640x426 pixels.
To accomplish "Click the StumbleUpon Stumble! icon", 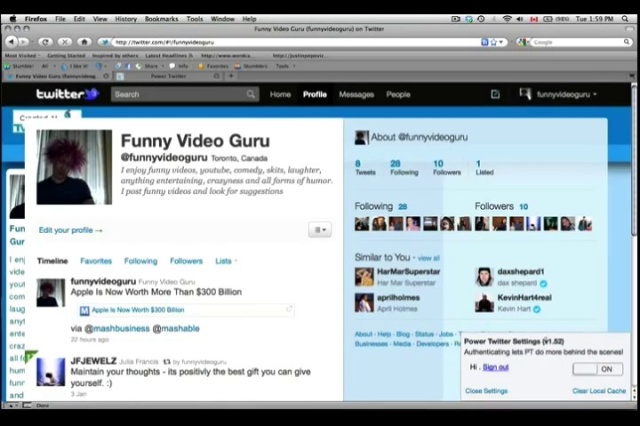I will click(x=7, y=66).
